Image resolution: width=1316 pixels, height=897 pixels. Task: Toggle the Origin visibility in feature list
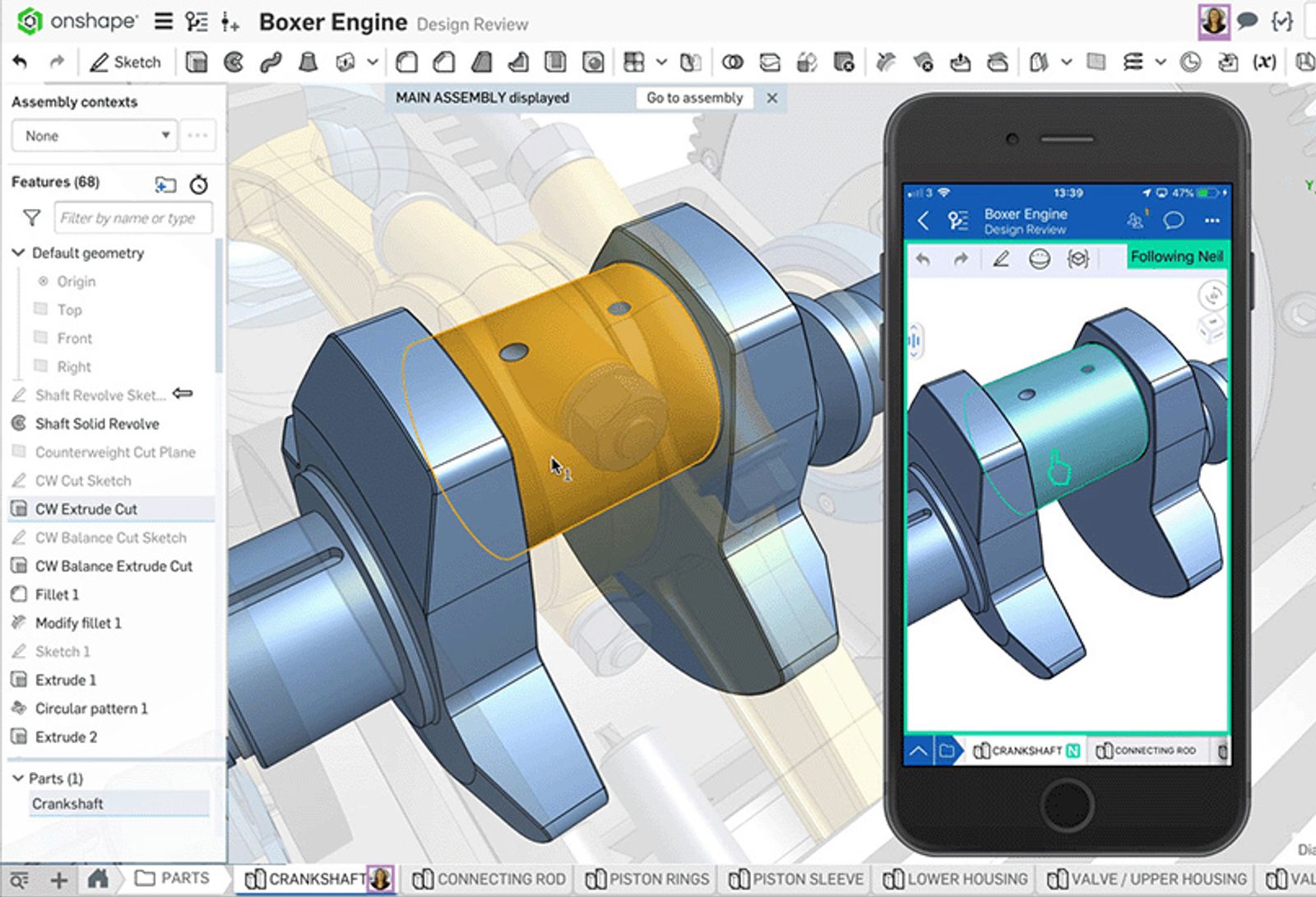tap(43, 281)
